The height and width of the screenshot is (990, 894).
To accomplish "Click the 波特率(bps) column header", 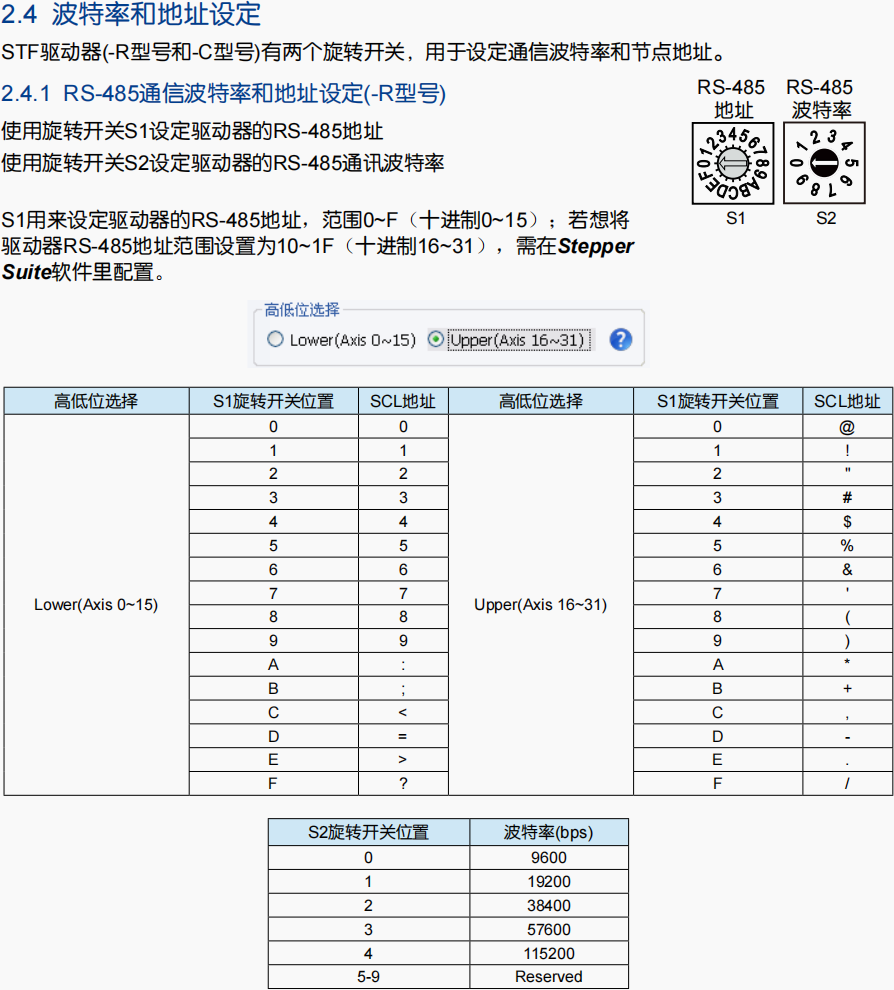I will [x=549, y=832].
